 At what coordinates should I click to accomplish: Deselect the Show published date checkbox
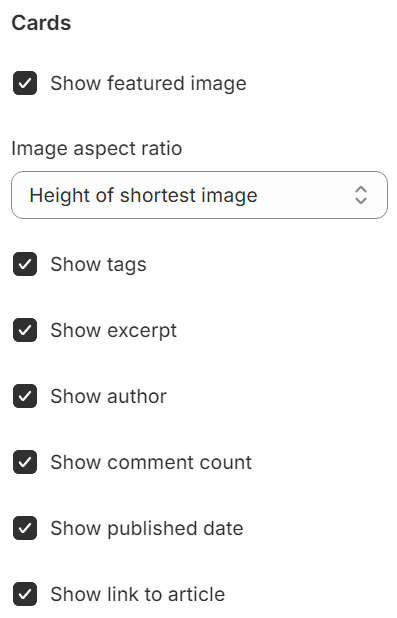point(25,528)
